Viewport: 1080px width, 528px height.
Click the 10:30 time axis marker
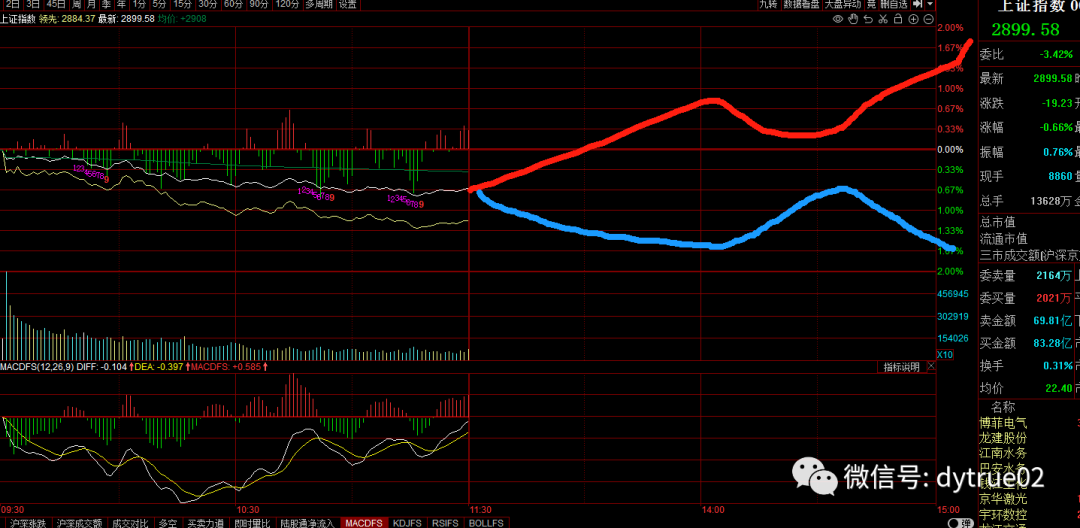[247, 510]
